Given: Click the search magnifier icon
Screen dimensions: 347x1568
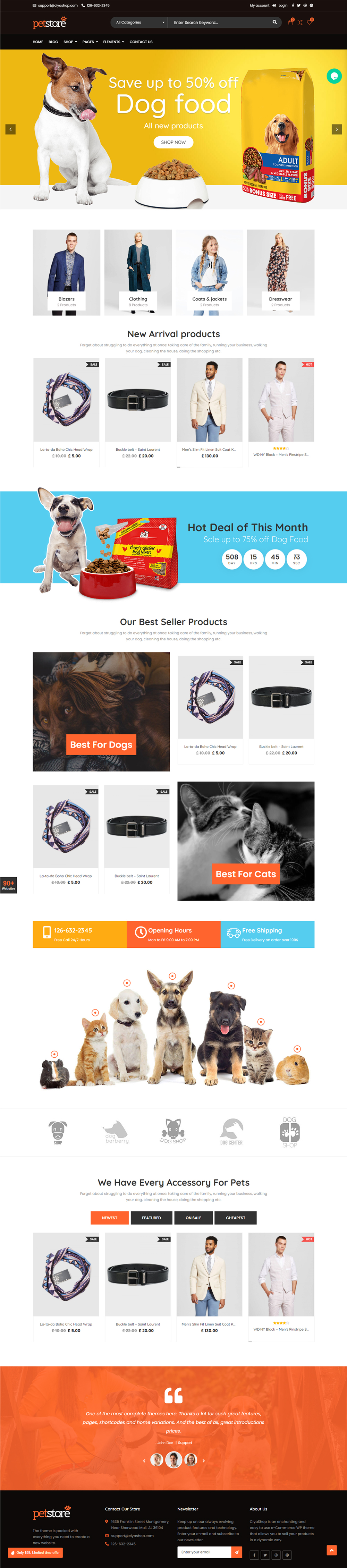Looking at the screenshot, I should pos(274,23).
